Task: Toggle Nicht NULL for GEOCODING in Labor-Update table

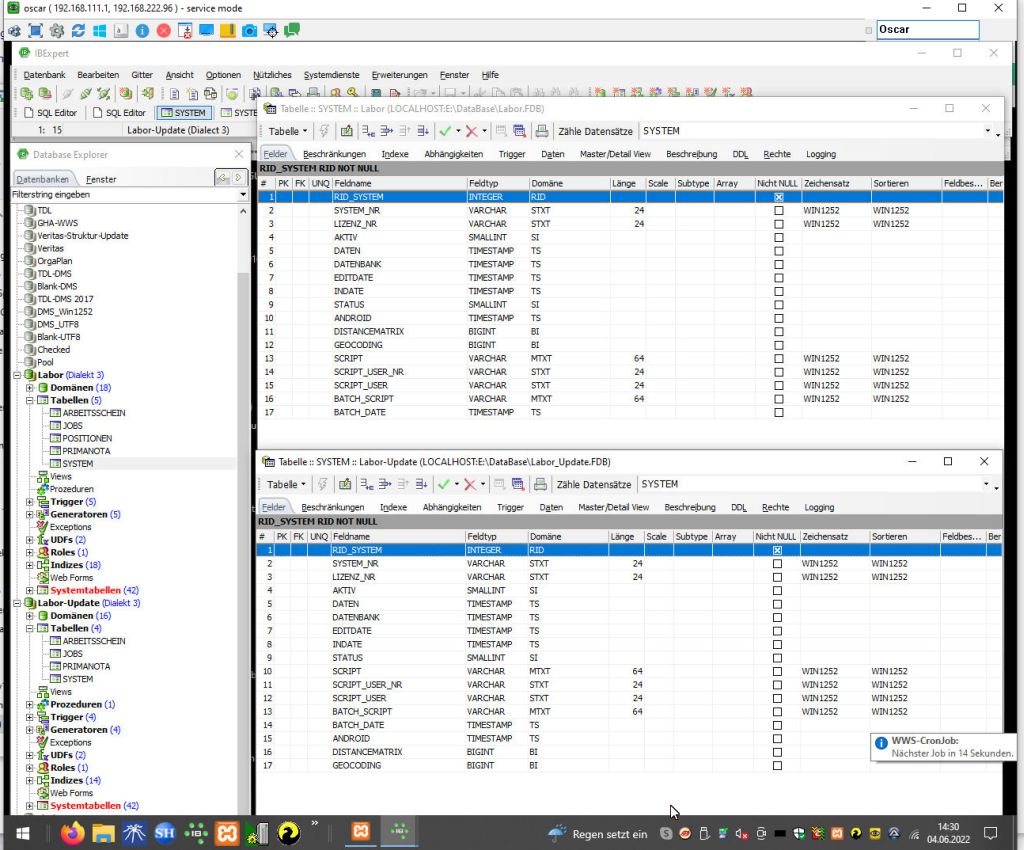Action: pyautogui.click(x=777, y=766)
